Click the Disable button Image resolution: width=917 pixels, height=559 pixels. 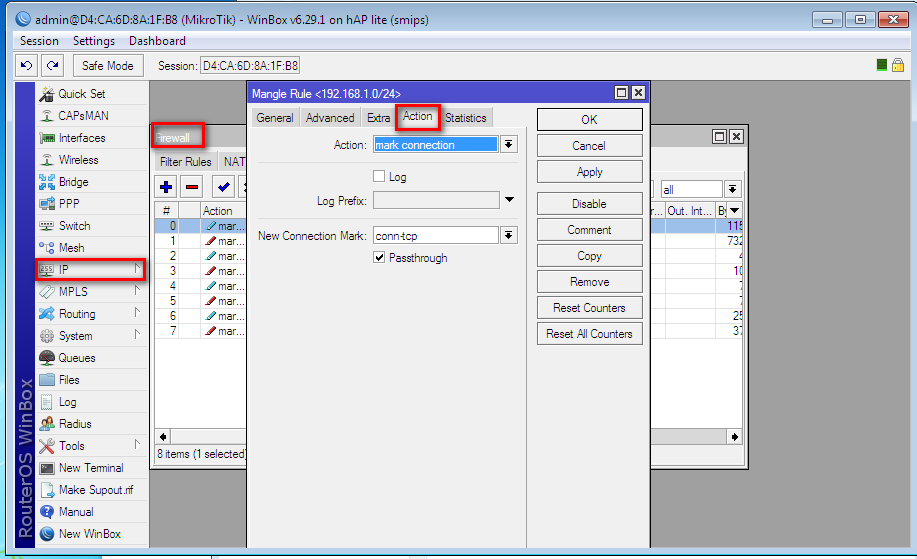coord(590,203)
